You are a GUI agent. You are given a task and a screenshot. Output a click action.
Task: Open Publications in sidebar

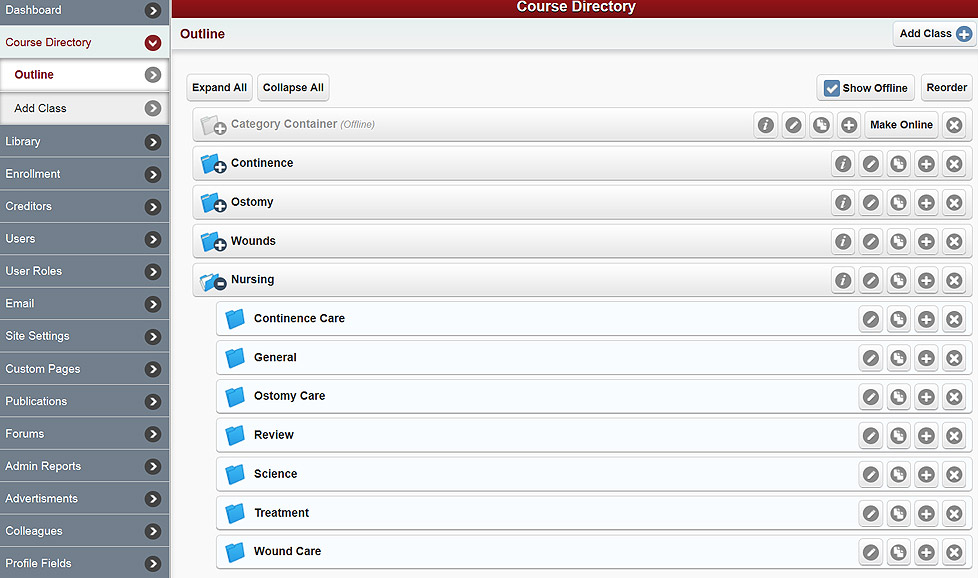coord(84,402)
